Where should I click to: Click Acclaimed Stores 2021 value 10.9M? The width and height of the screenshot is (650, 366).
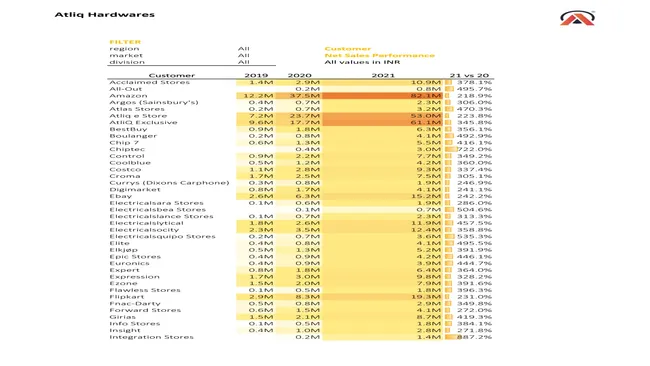(426, 82)
